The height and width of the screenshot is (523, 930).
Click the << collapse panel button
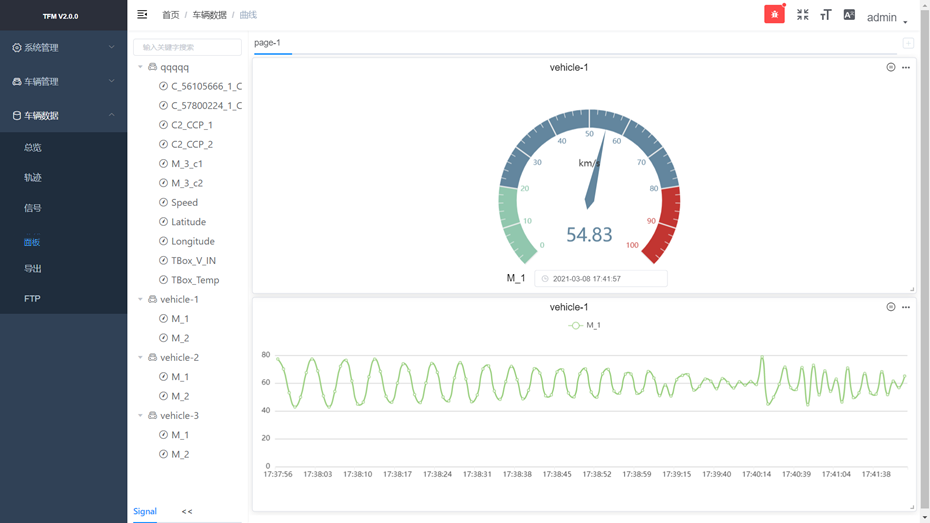point(187,511)
